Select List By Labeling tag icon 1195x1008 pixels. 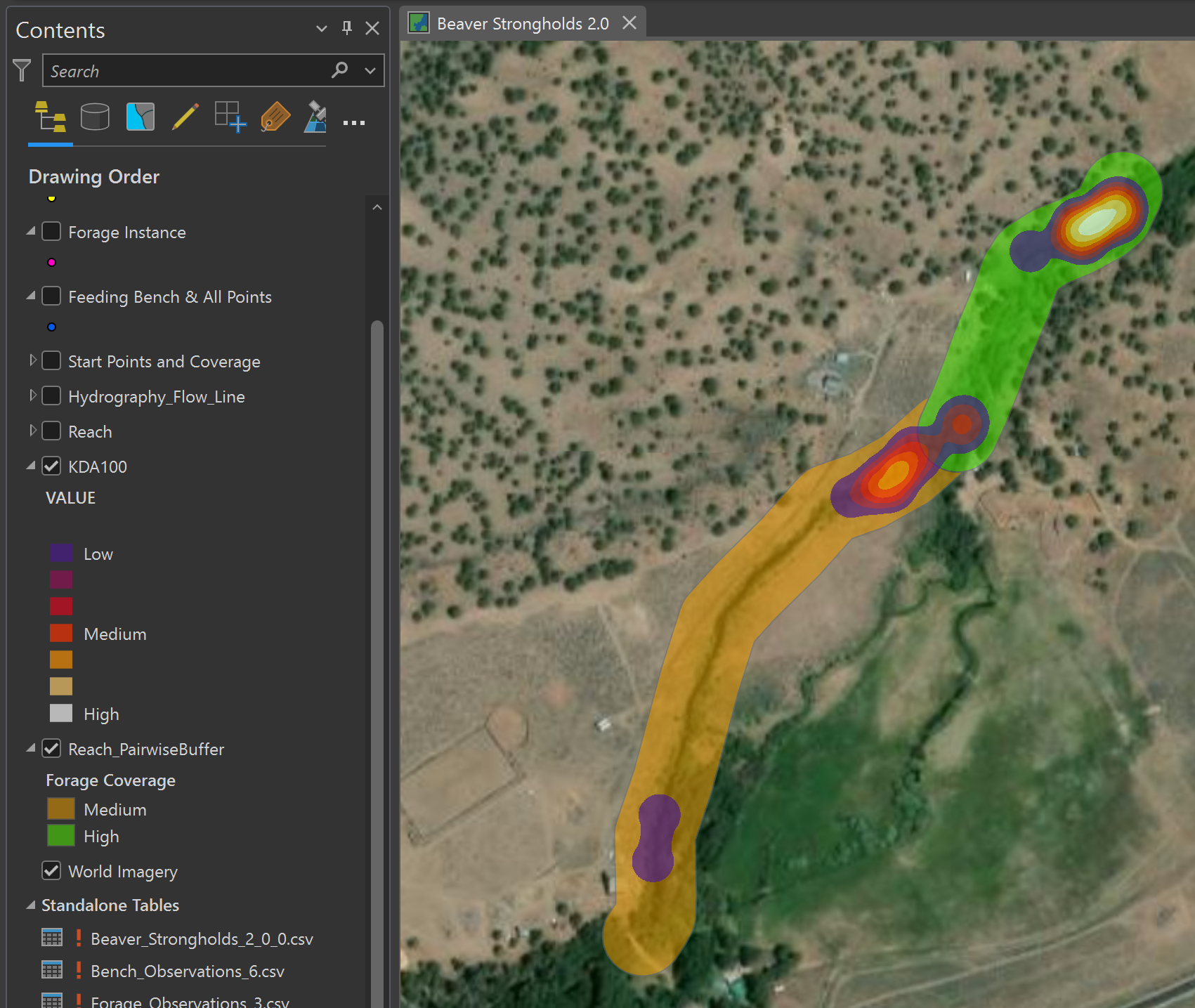pyautogui.click(x=275, y=117)
